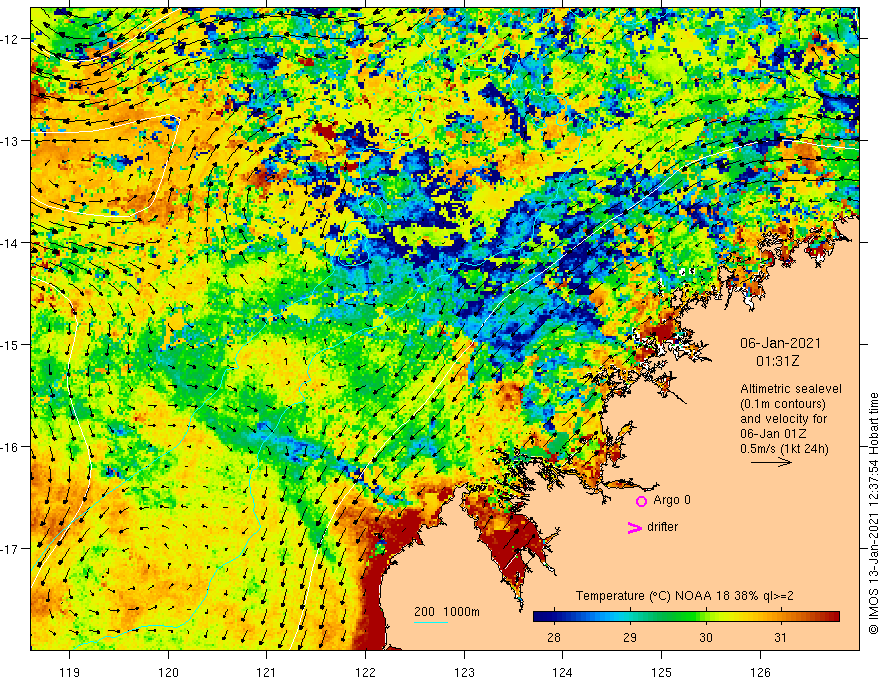Click the longitude 126 axis label

[x=760, y=672]
